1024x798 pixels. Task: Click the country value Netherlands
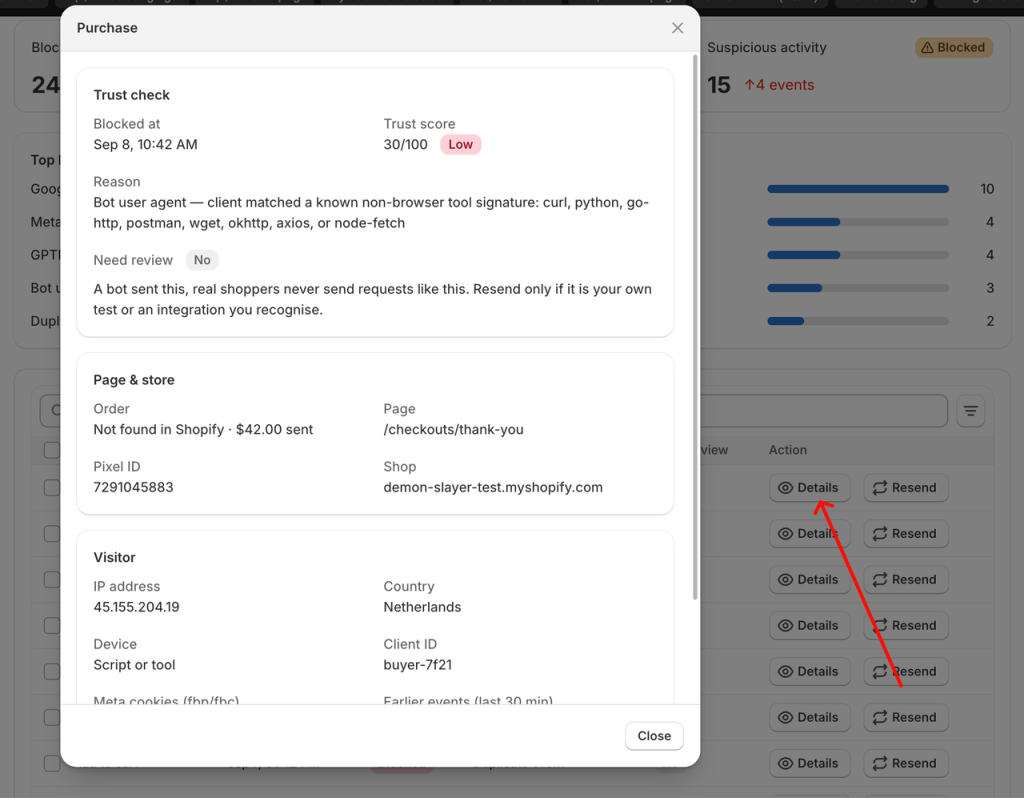click(422, 607)
